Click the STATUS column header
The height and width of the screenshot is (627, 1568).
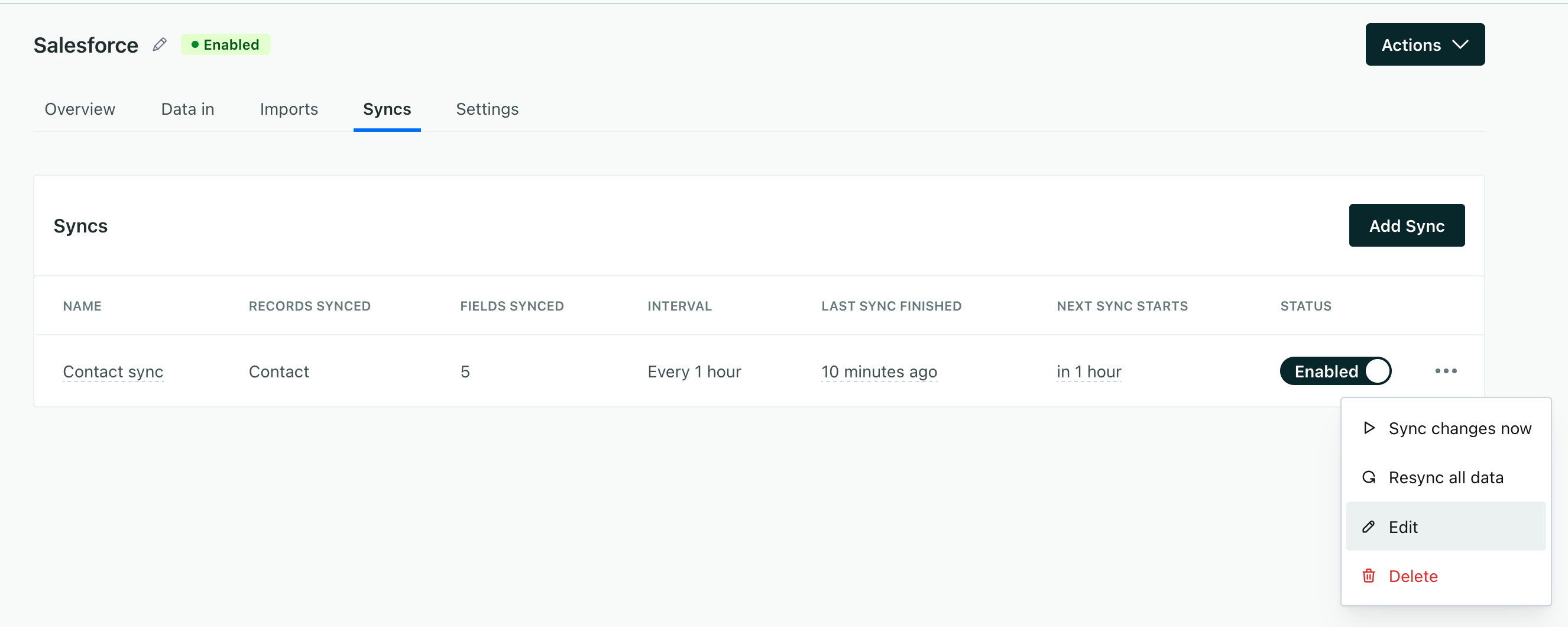(x=1305, y=306)
